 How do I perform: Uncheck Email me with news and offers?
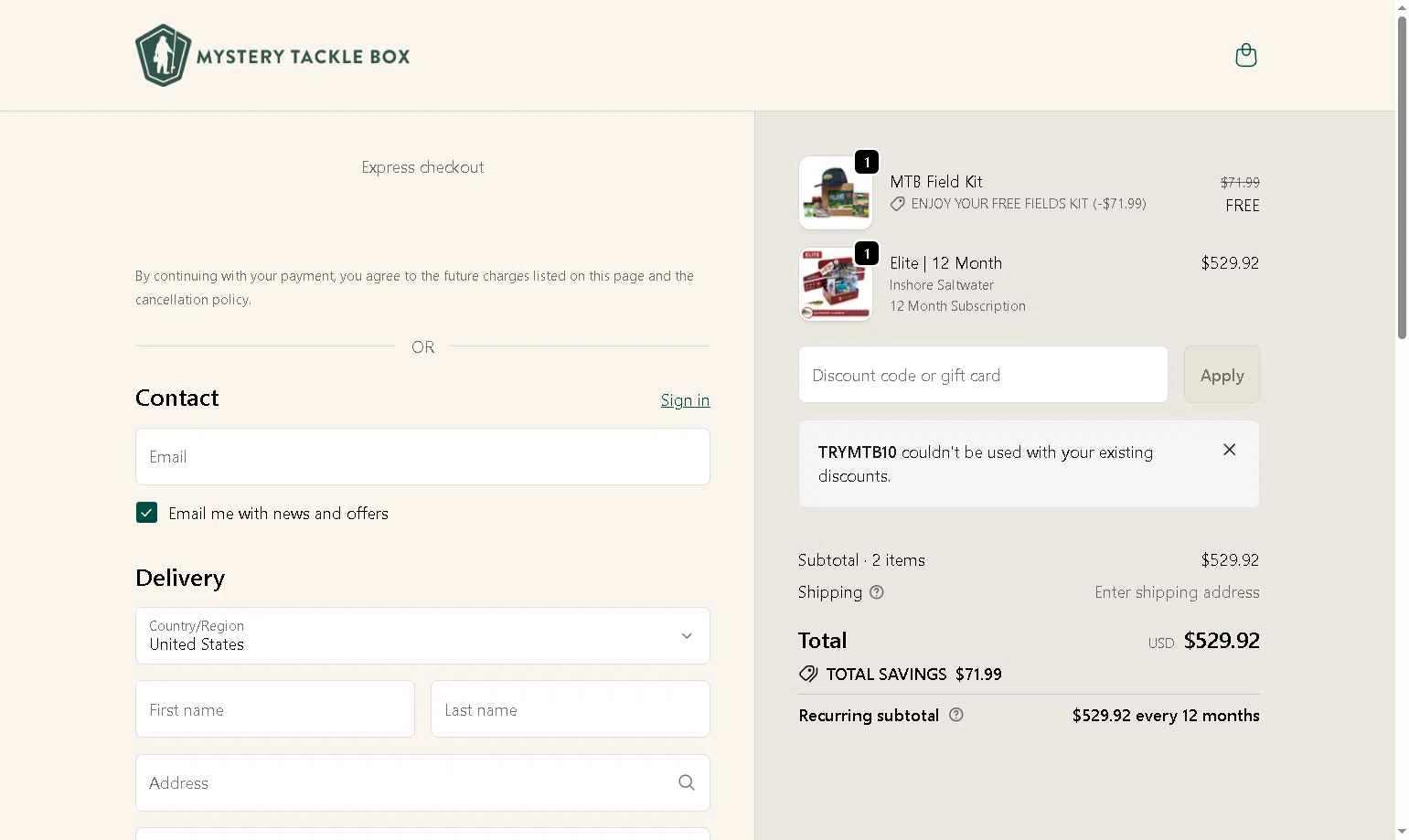[146, 513]
